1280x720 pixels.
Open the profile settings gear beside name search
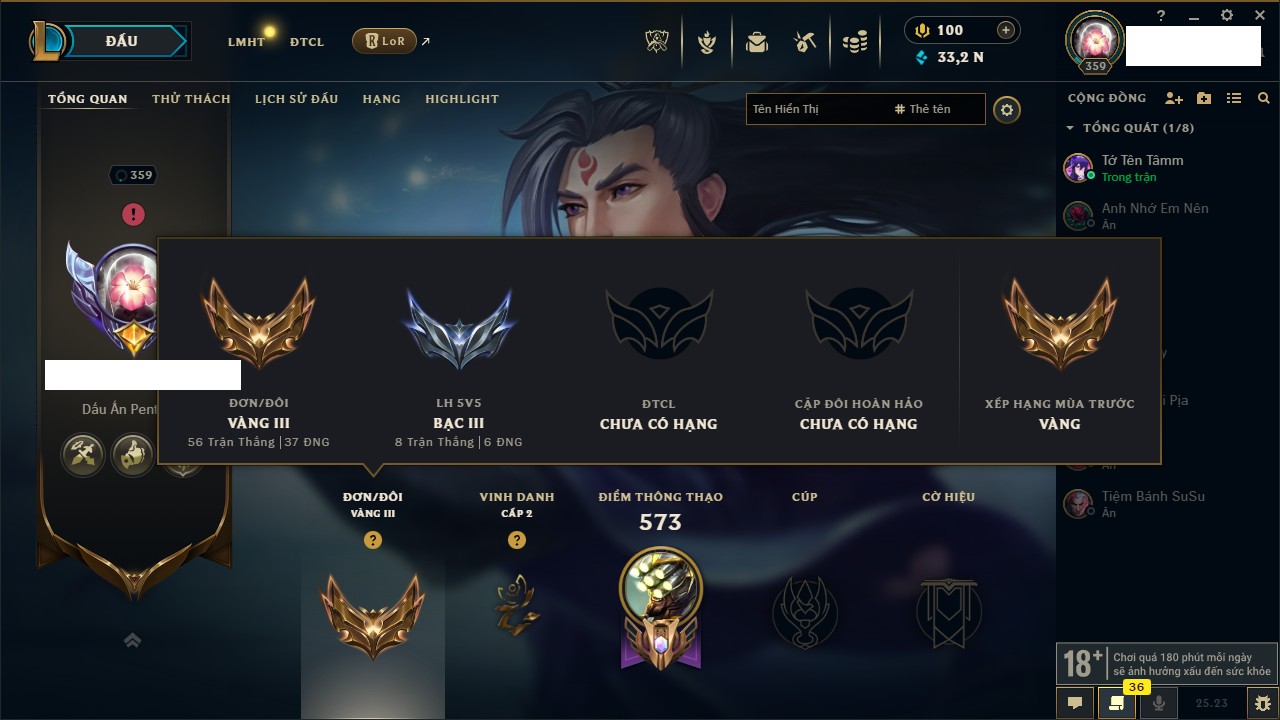point(1007,109)
